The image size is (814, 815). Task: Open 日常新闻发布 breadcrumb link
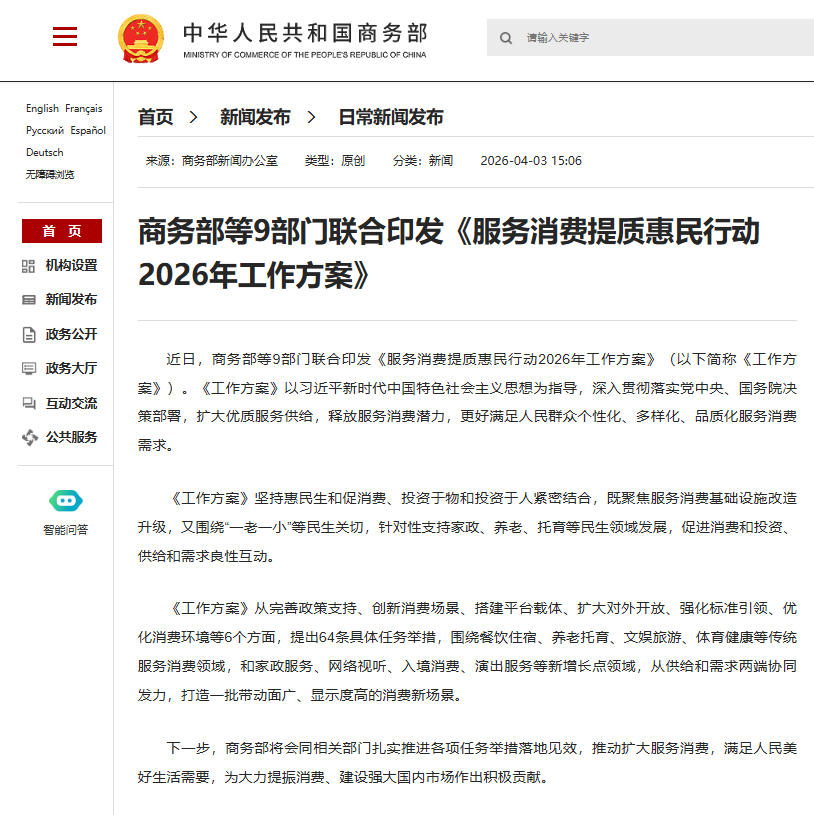(x=390, y=117)
